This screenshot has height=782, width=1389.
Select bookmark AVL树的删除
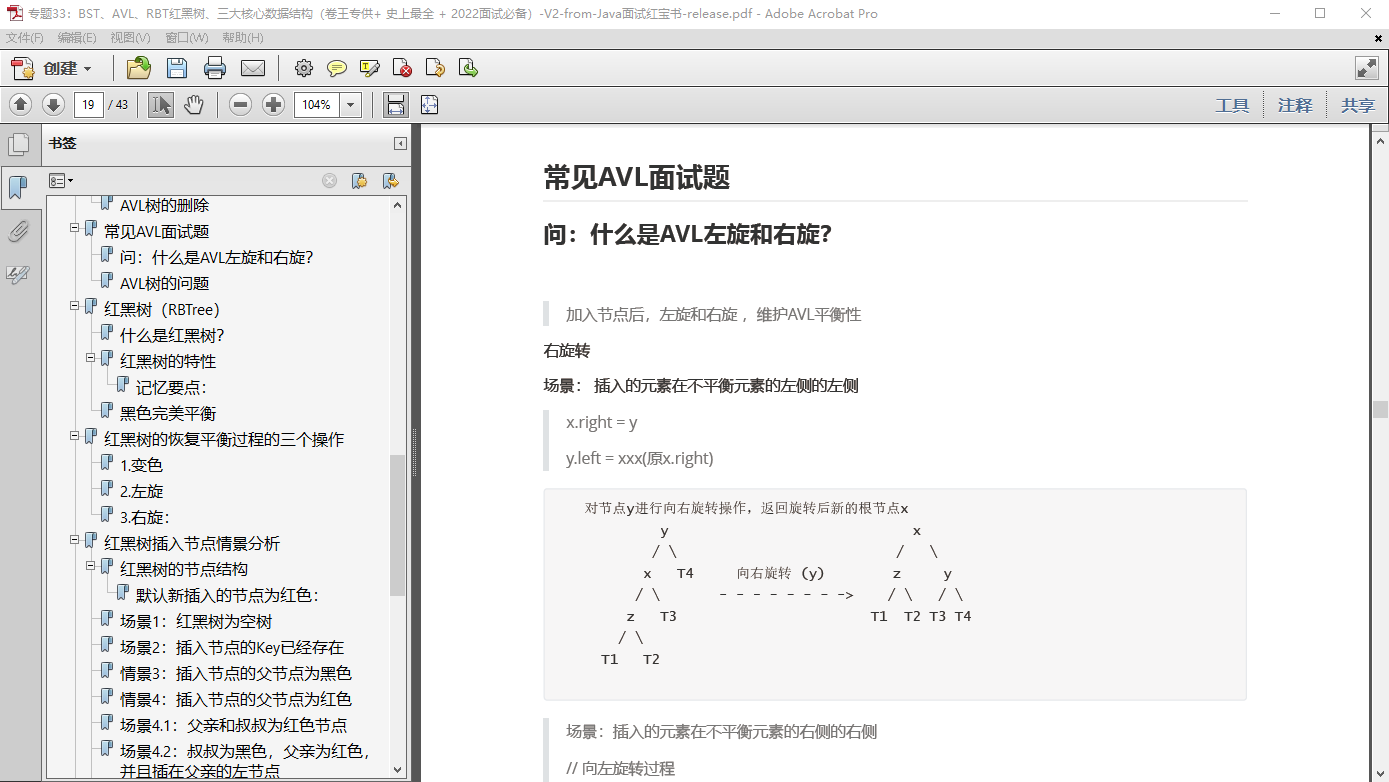tap(165, 205)
